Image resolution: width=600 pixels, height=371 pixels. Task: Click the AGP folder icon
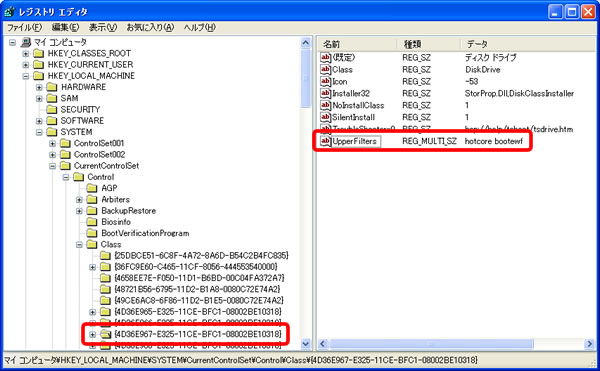(92, 188)
